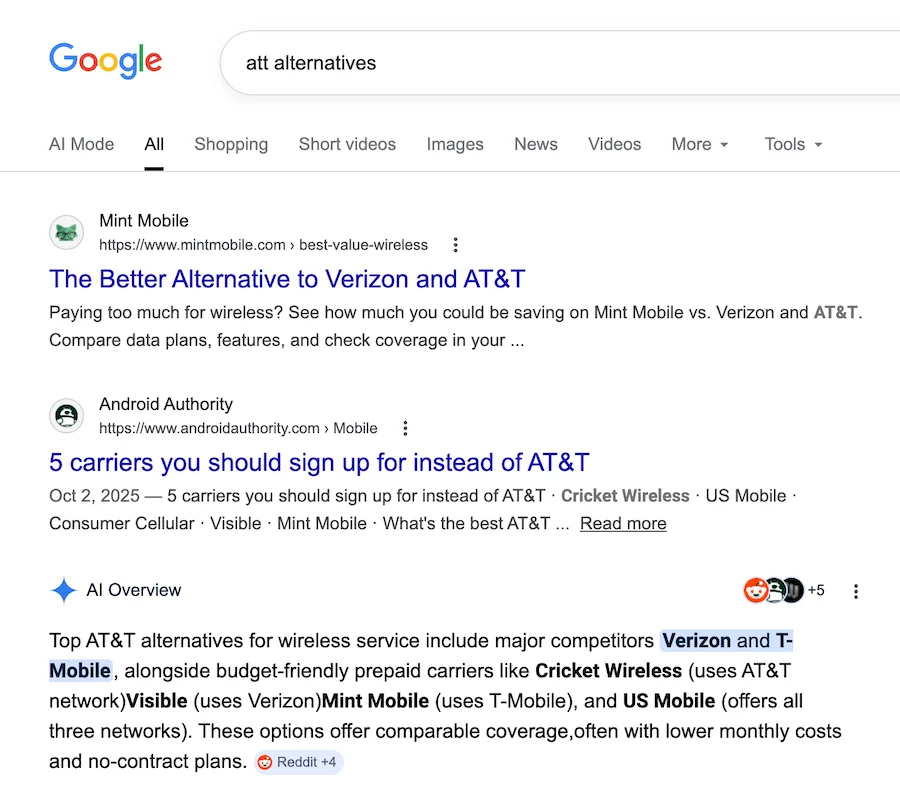The height and width of the screenshot is (790, 900).
Task: Open three-dot menu on AI Overview
Action: tap(856, 591)
